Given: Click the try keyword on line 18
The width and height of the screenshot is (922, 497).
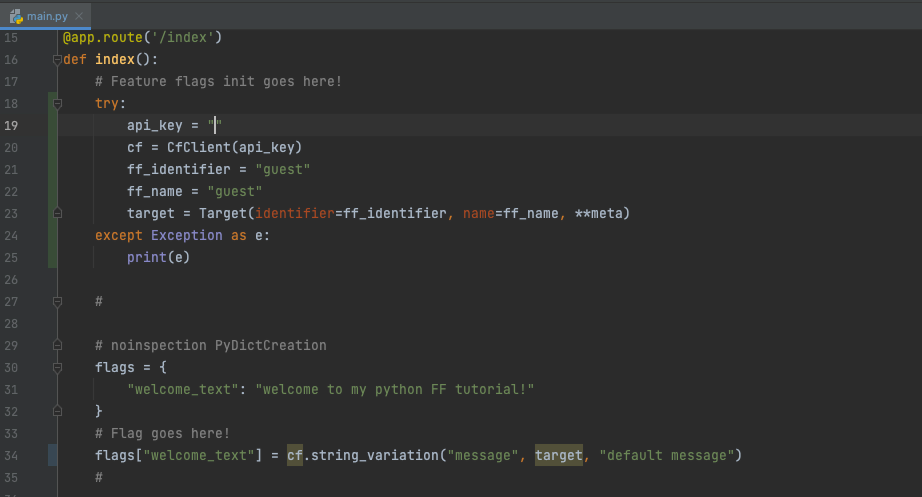Looking at the screenshot, I should (107, 104).
